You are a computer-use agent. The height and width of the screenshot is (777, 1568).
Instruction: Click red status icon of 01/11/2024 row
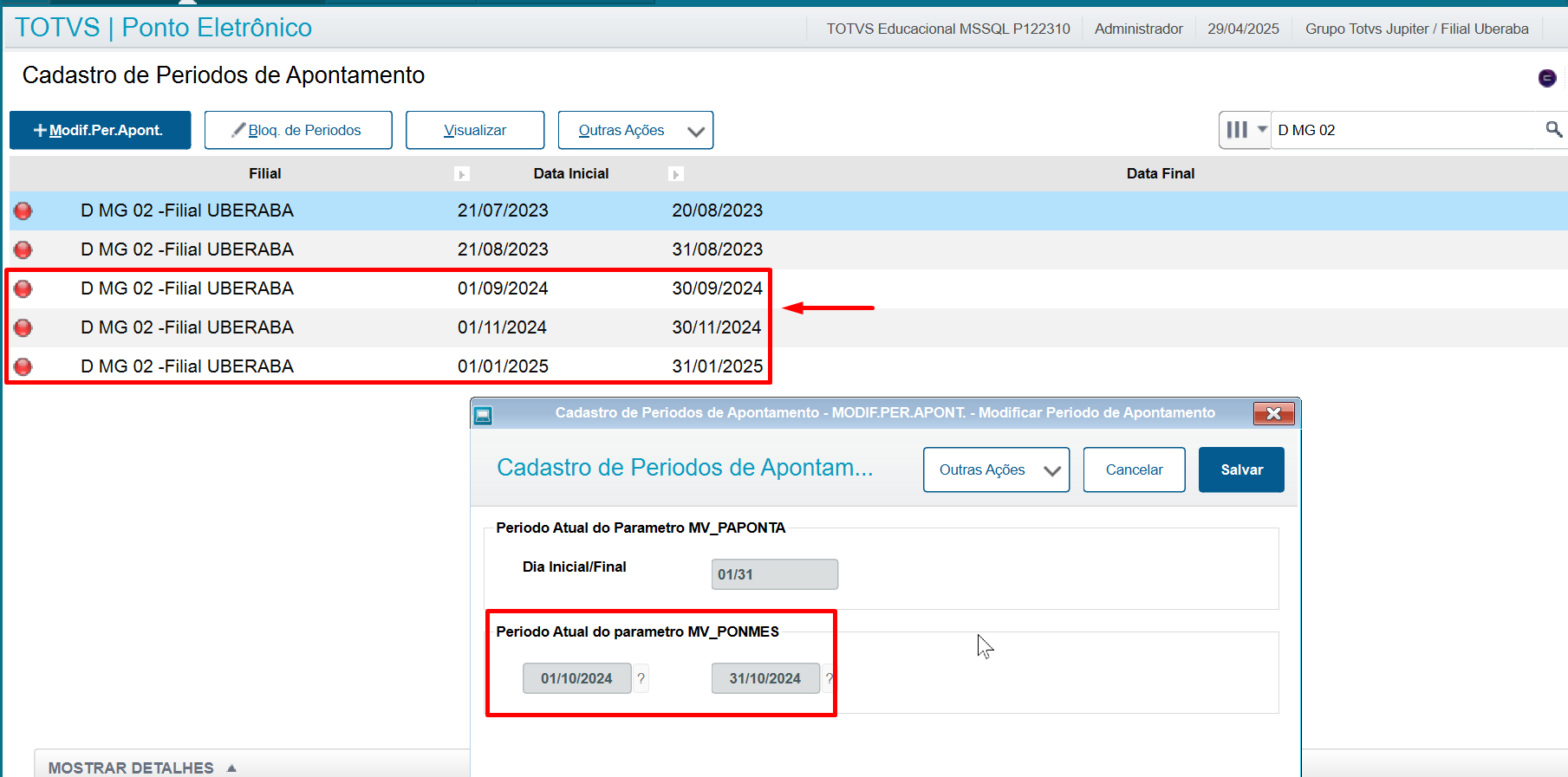pyautogui.click(x=23, y=327)
